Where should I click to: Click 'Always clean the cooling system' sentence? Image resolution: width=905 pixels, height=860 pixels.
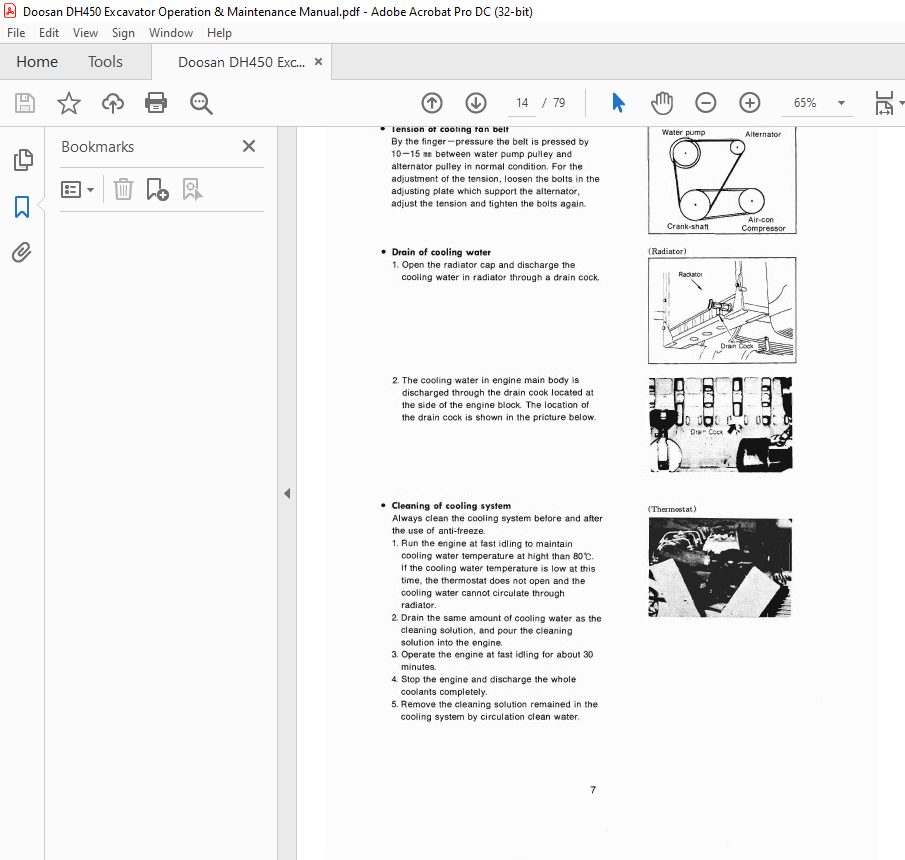(497, 525)
